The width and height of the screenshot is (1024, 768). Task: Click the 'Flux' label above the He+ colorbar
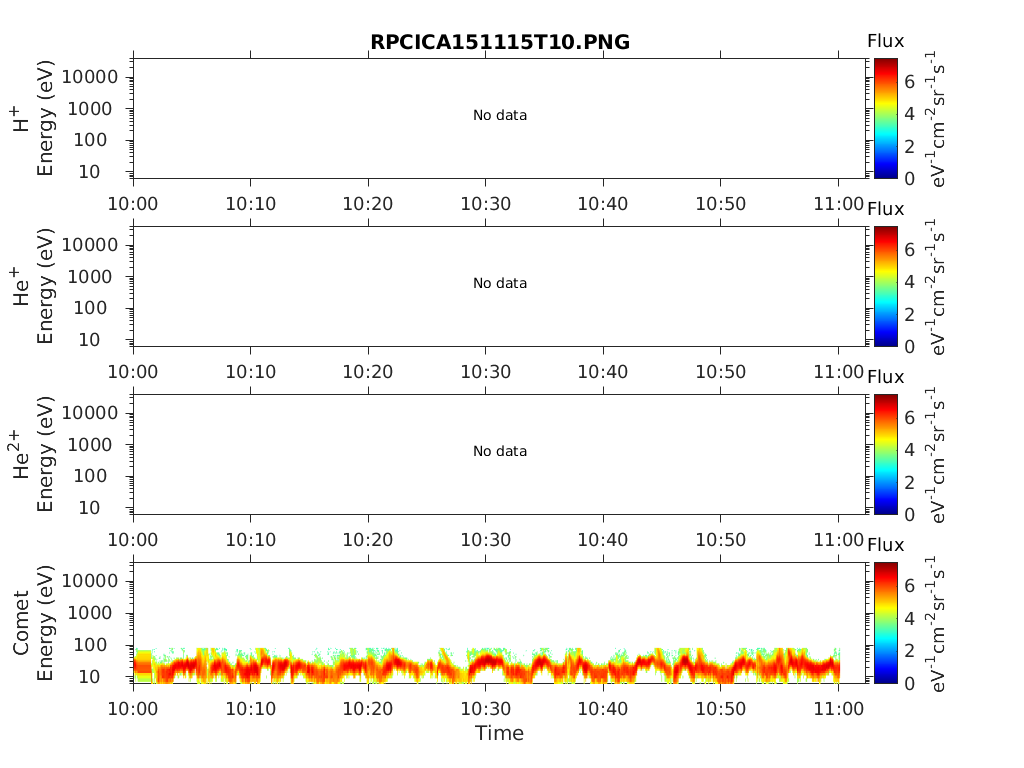886,210
